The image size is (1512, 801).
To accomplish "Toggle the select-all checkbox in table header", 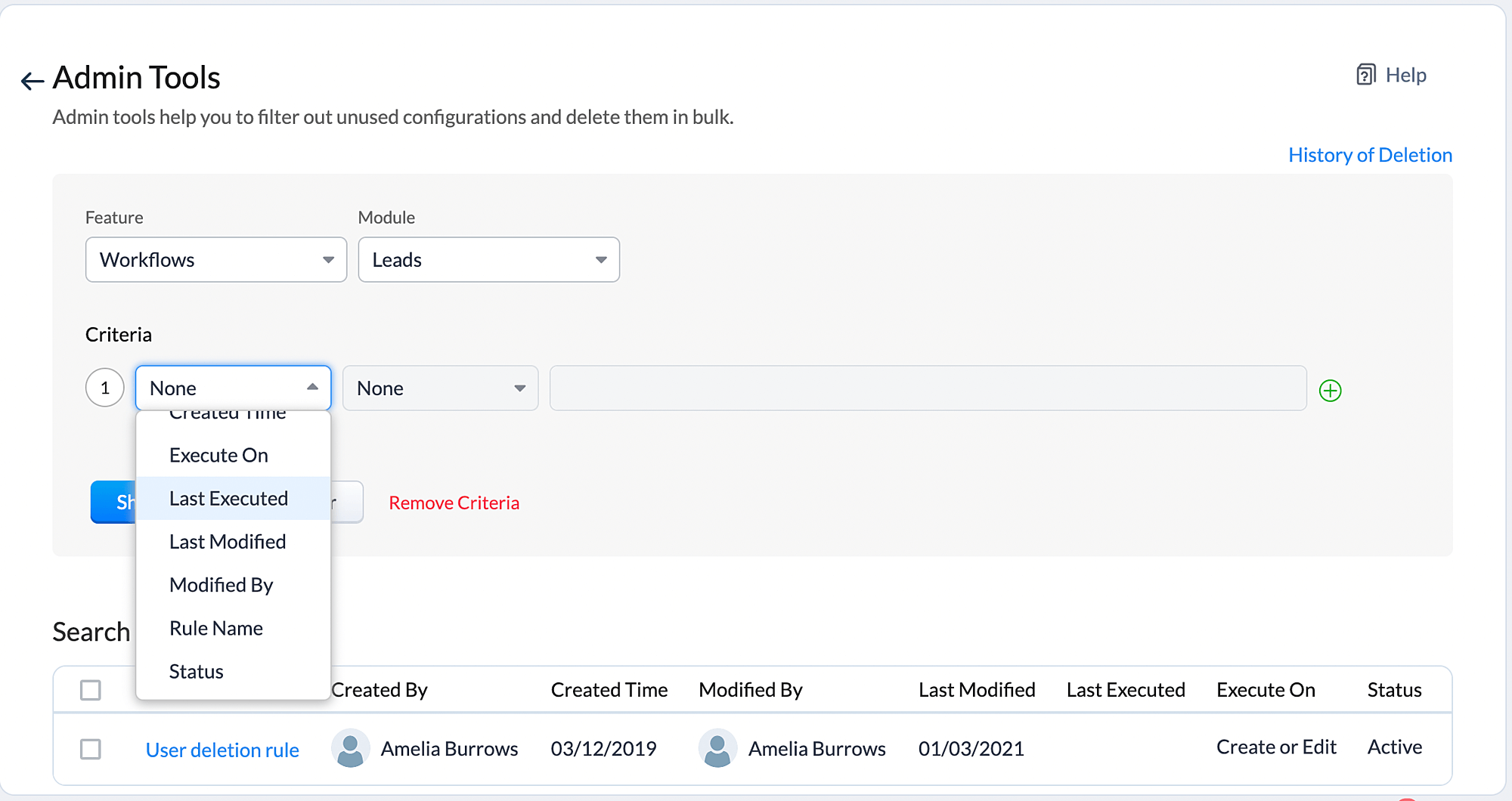I will point(91,690).
